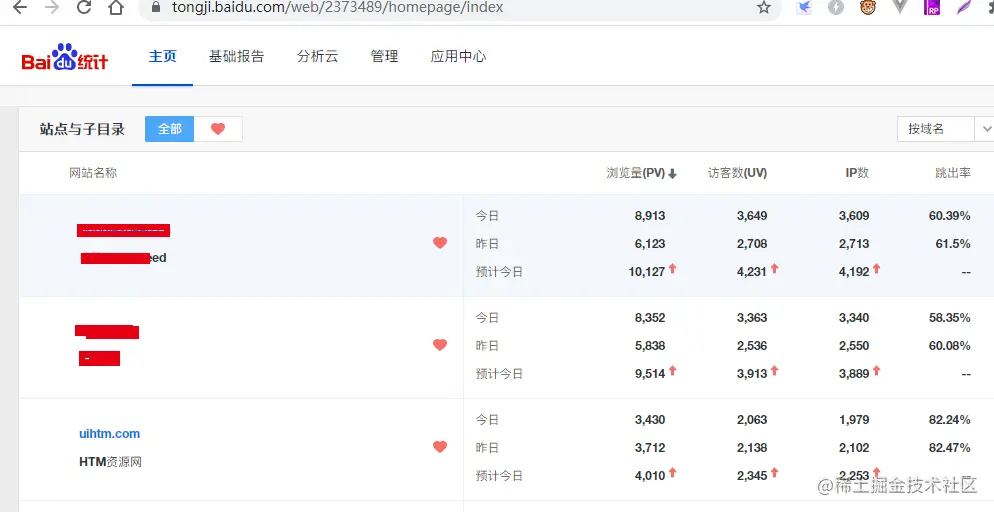Sort by the 访客数(UV) column header
Image resolution: width=994 pixels, height=512 pixels.
[737, 173]
